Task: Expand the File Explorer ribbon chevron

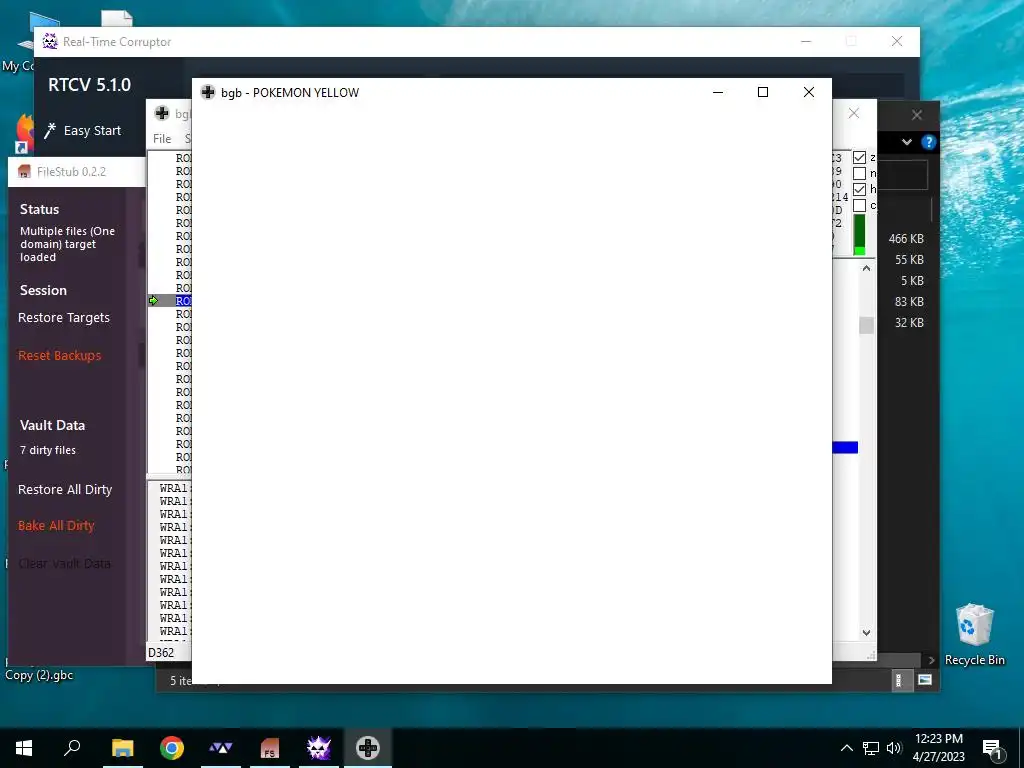Action: point(906,142)
